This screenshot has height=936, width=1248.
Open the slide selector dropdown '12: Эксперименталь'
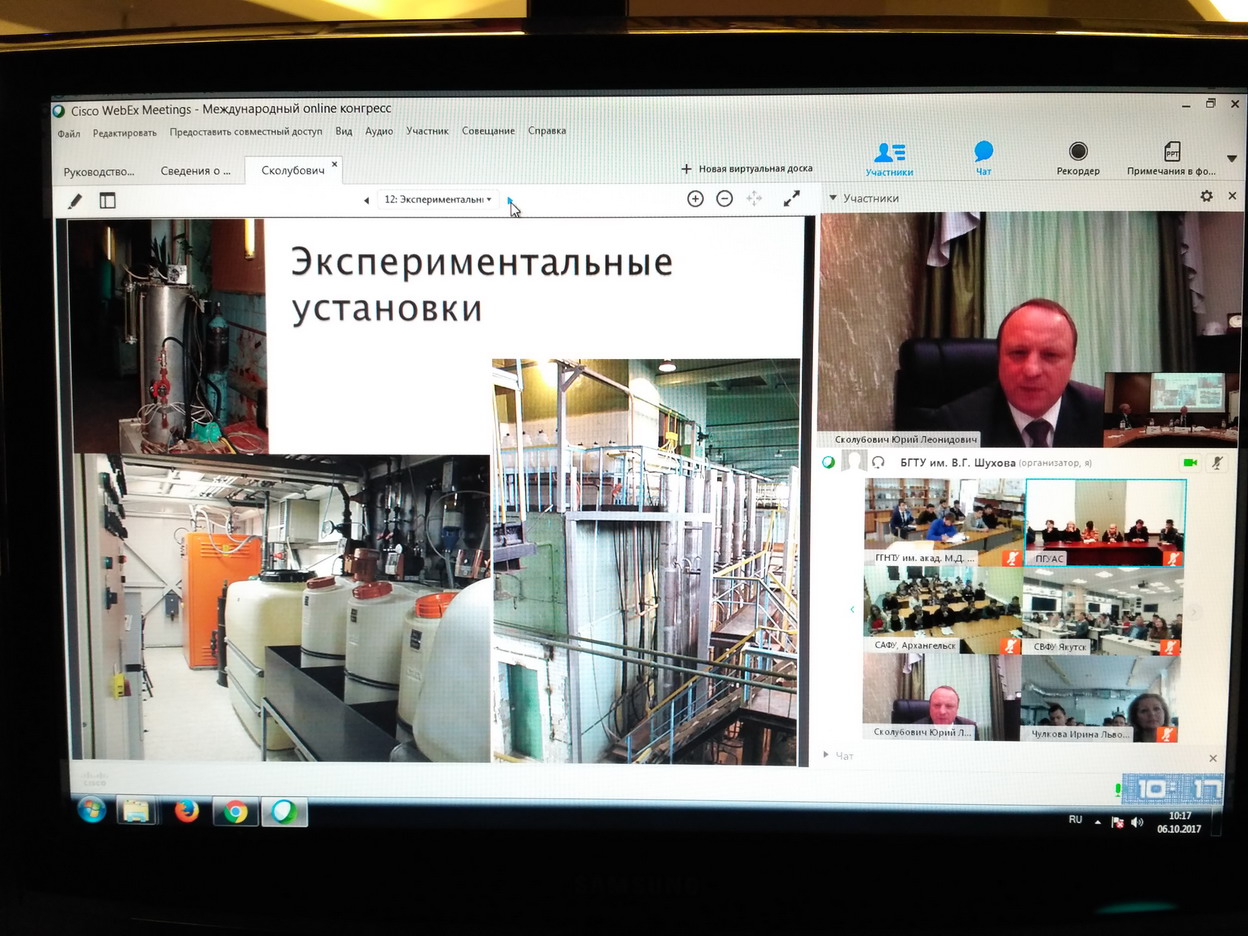tap(438, 200)
